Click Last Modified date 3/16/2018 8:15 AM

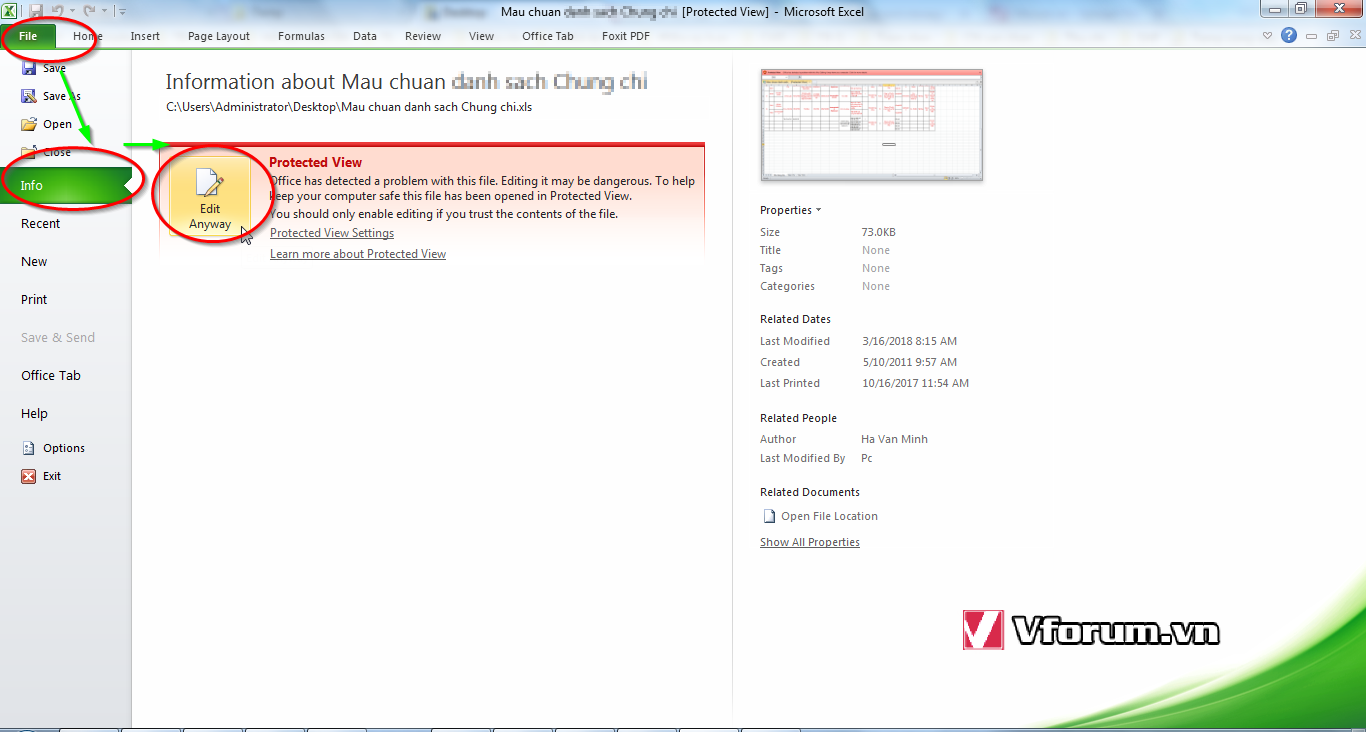[x=909, y=341]
